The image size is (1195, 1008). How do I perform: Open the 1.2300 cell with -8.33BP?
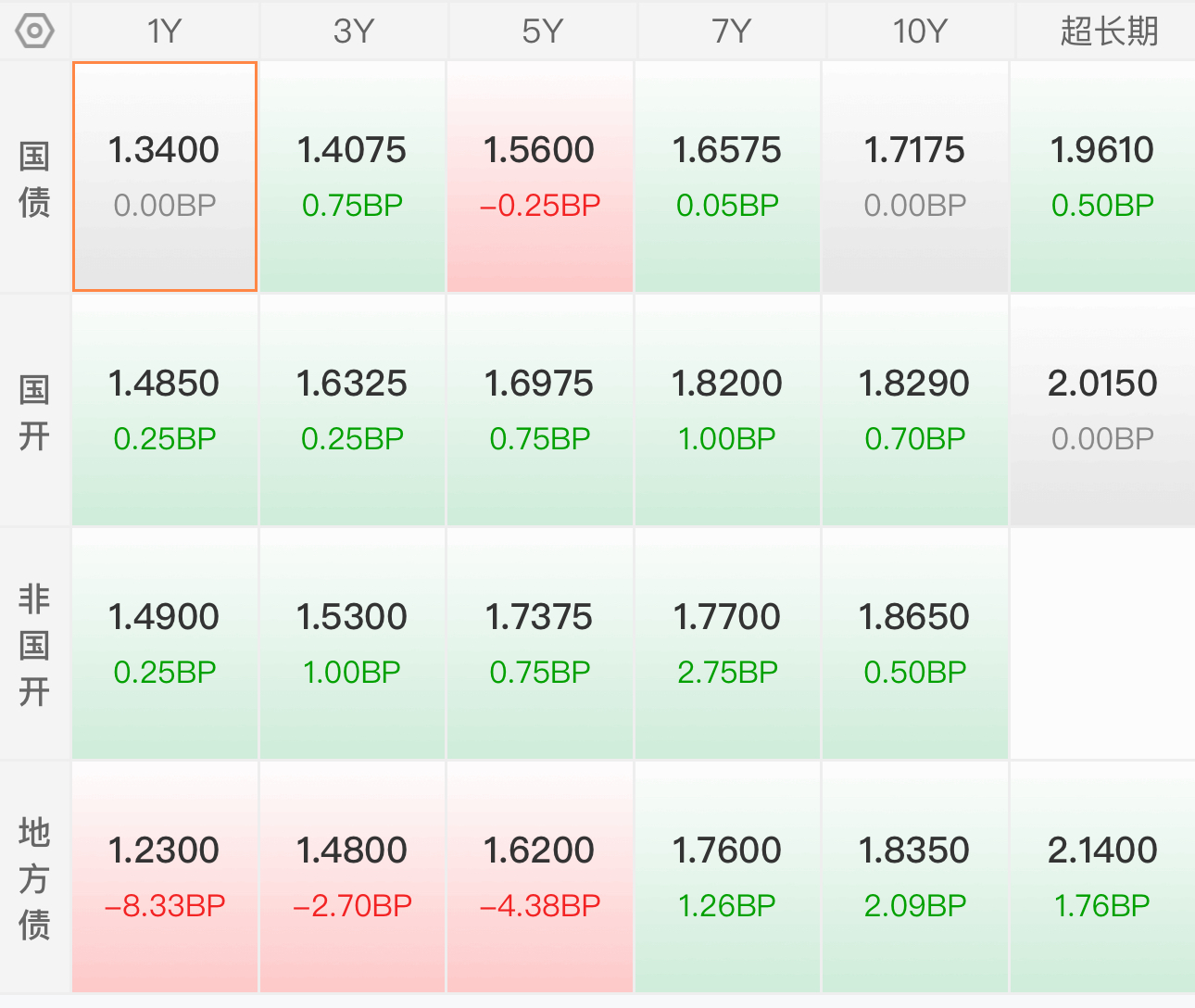[165, 877]
